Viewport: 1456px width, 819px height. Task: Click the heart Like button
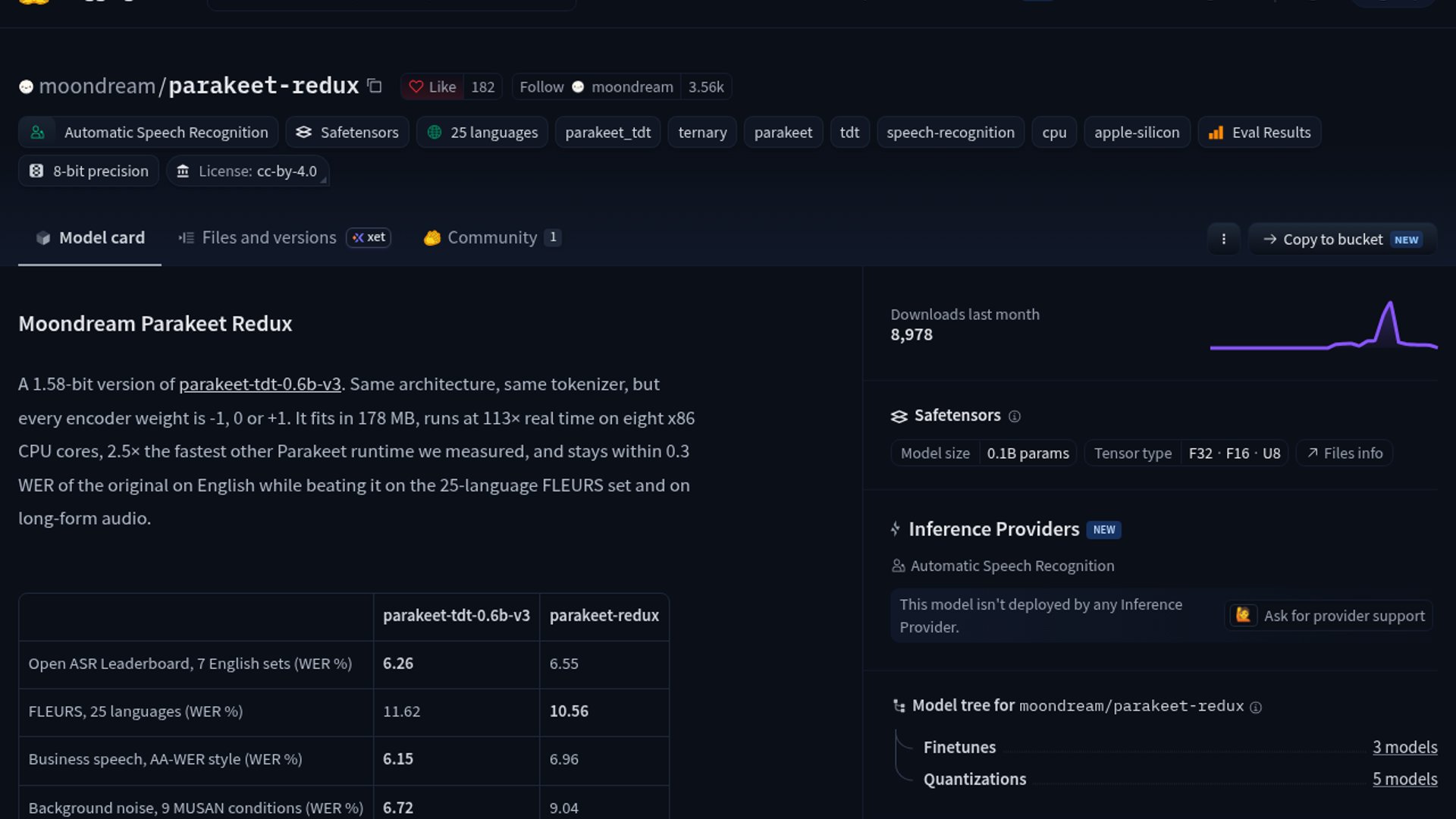click(x=432, y=87)
